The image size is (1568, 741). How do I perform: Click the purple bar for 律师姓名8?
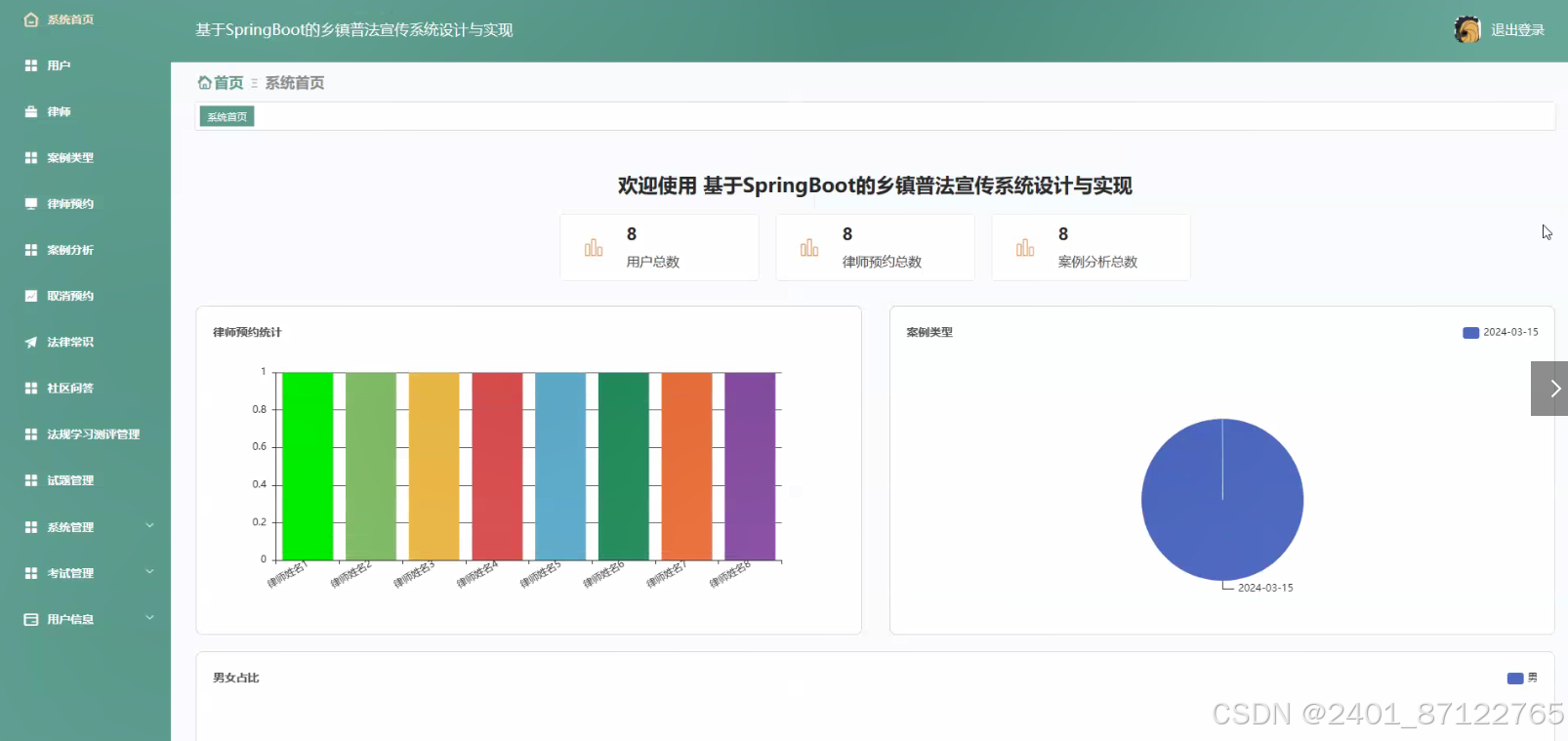[x=750, y=466]
